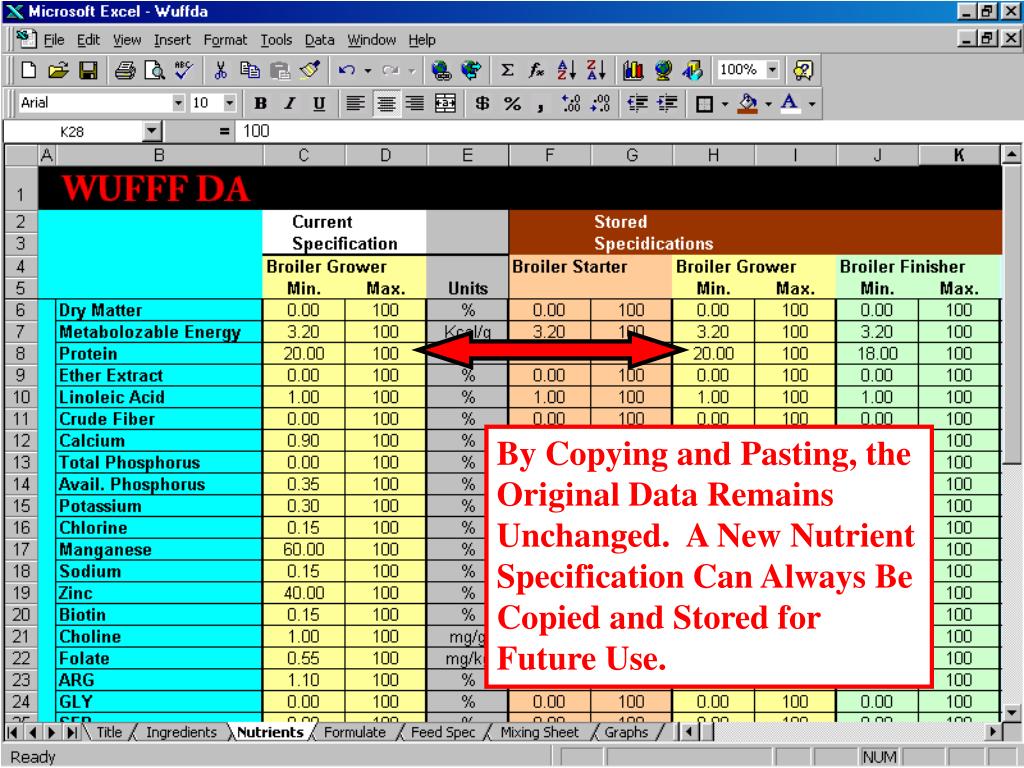The width and height of the screenshot is (1024, 768).
Task: Copy selection using Copy icon
Action: coord(250,70)
